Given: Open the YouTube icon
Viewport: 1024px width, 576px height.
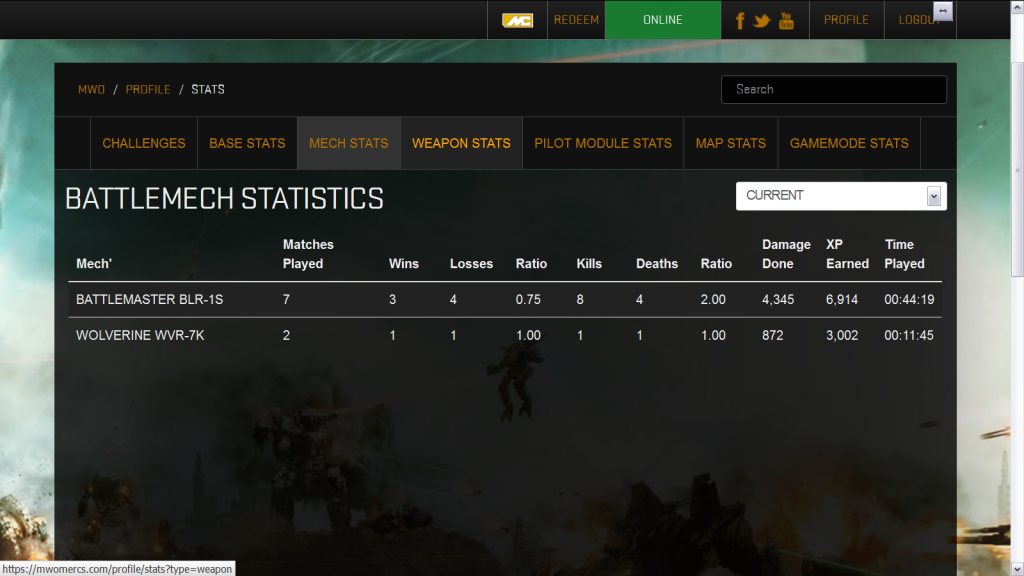Looking at the screenshot, I should [x=786, y=21].
